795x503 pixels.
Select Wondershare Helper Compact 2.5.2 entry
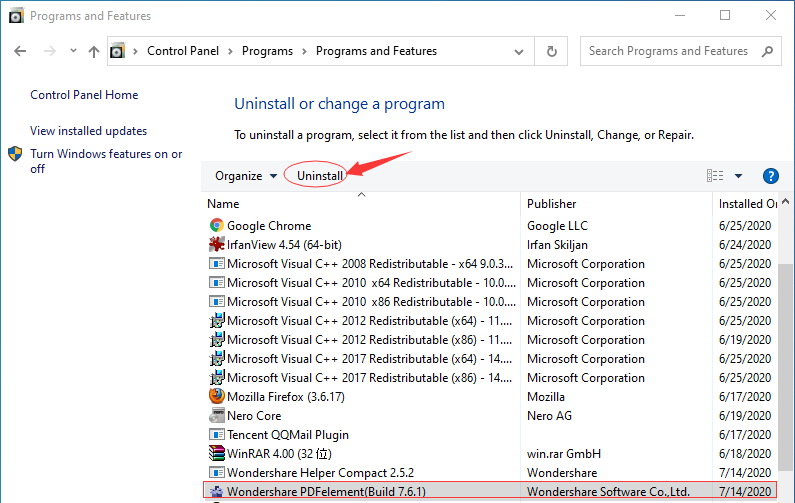click(x=320, y=473)
